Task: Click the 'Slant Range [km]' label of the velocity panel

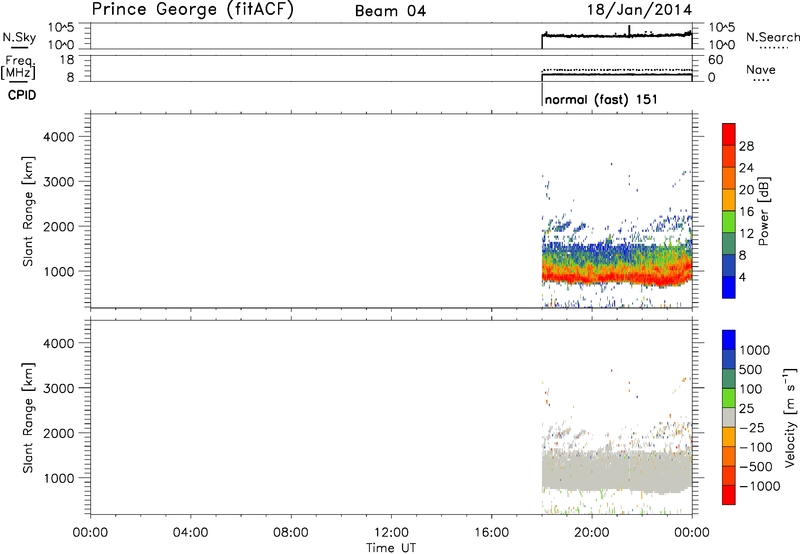Action: point(28,418)
